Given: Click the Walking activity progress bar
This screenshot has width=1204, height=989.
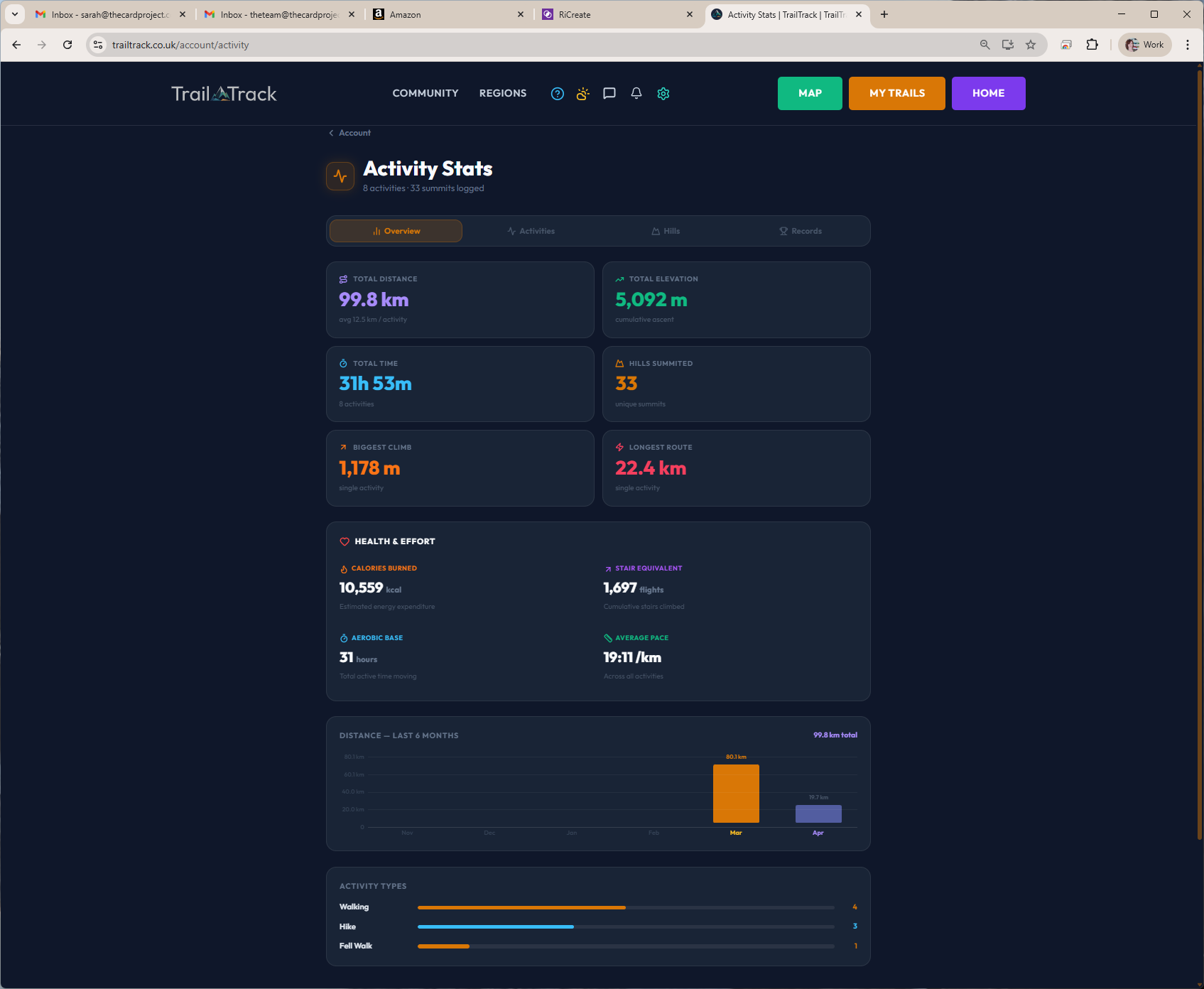Looking at the screenshot, I should pyautogui.click(x=626, y=907).
